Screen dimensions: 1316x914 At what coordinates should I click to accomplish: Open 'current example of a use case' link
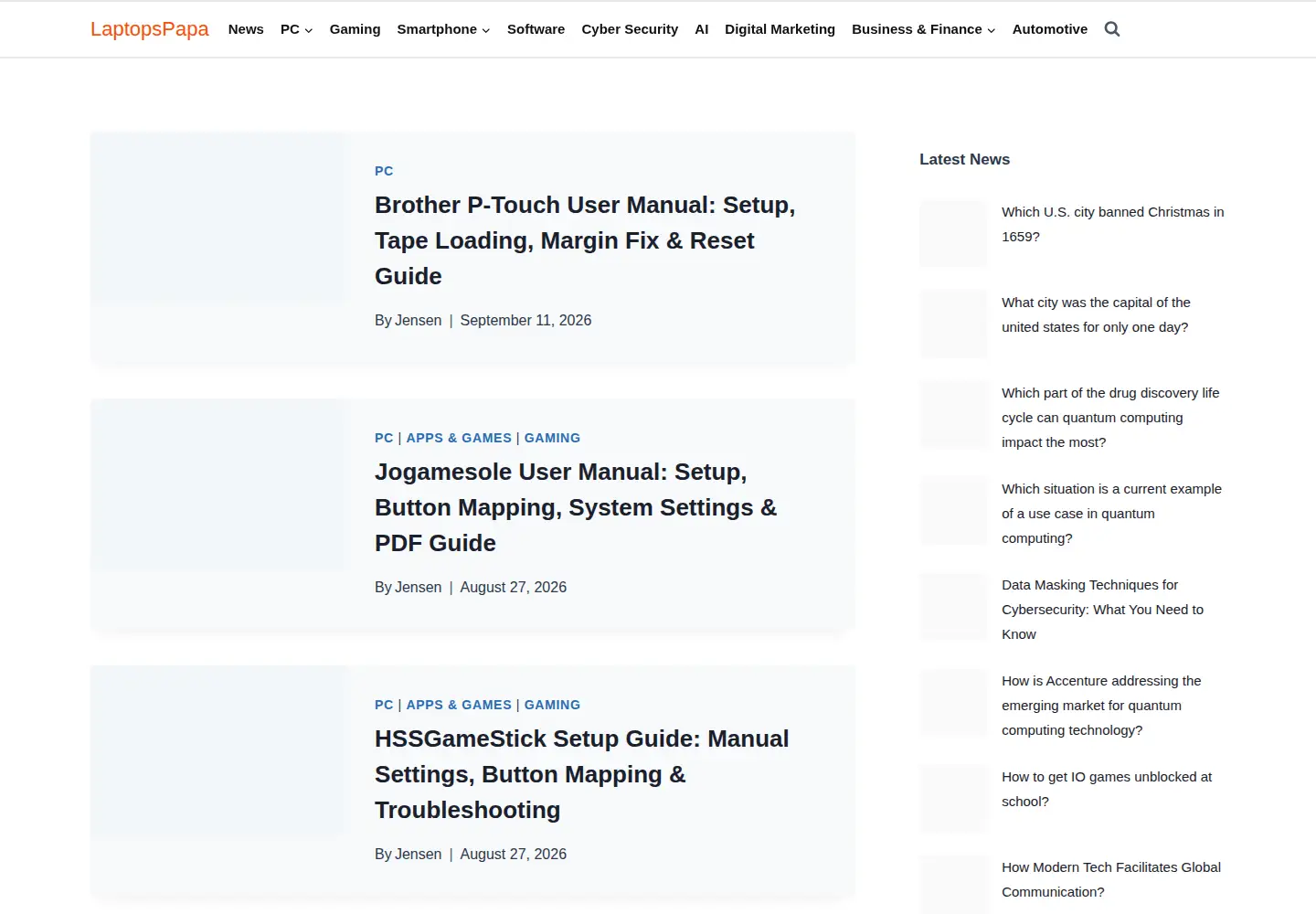(1111, 514)
